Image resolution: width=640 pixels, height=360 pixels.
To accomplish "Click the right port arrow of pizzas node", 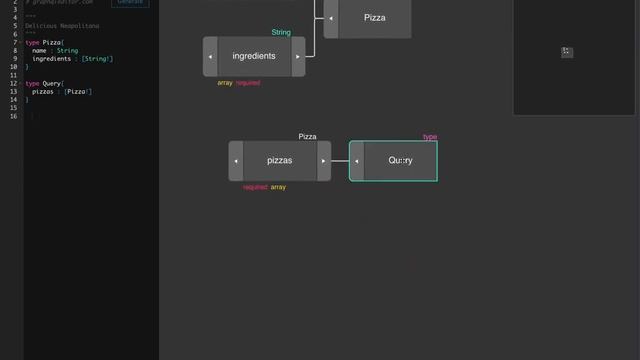I will (324, 161).
